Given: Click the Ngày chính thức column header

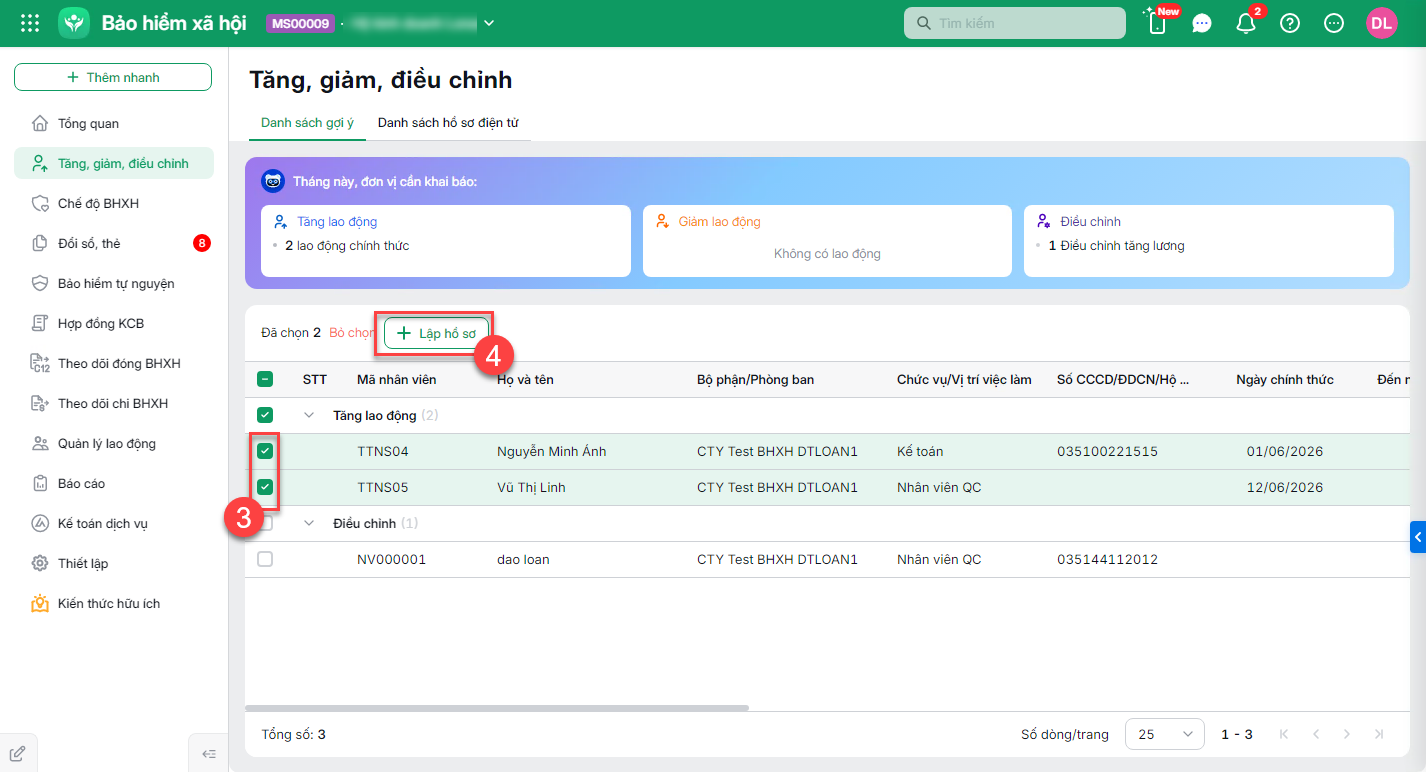Looking at the screenshot, I should pyautogui.click(x=1285, y=379).
